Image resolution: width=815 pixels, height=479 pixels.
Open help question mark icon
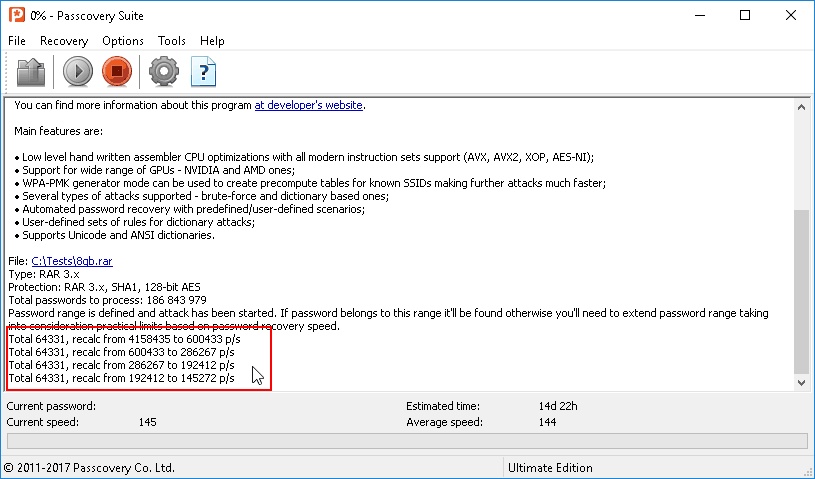click(203, 71)
